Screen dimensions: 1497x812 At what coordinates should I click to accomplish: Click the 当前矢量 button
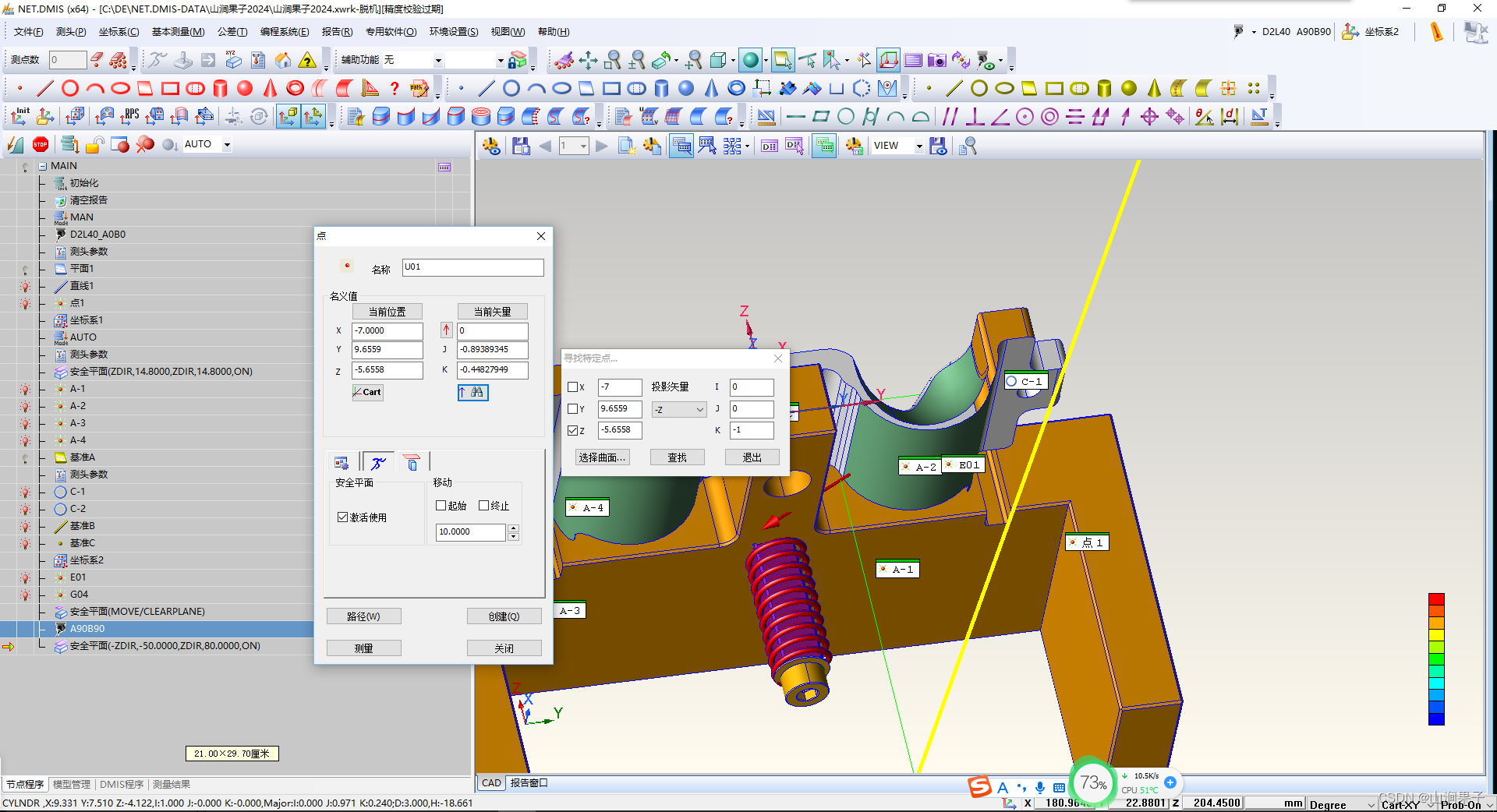click(492, 311)
